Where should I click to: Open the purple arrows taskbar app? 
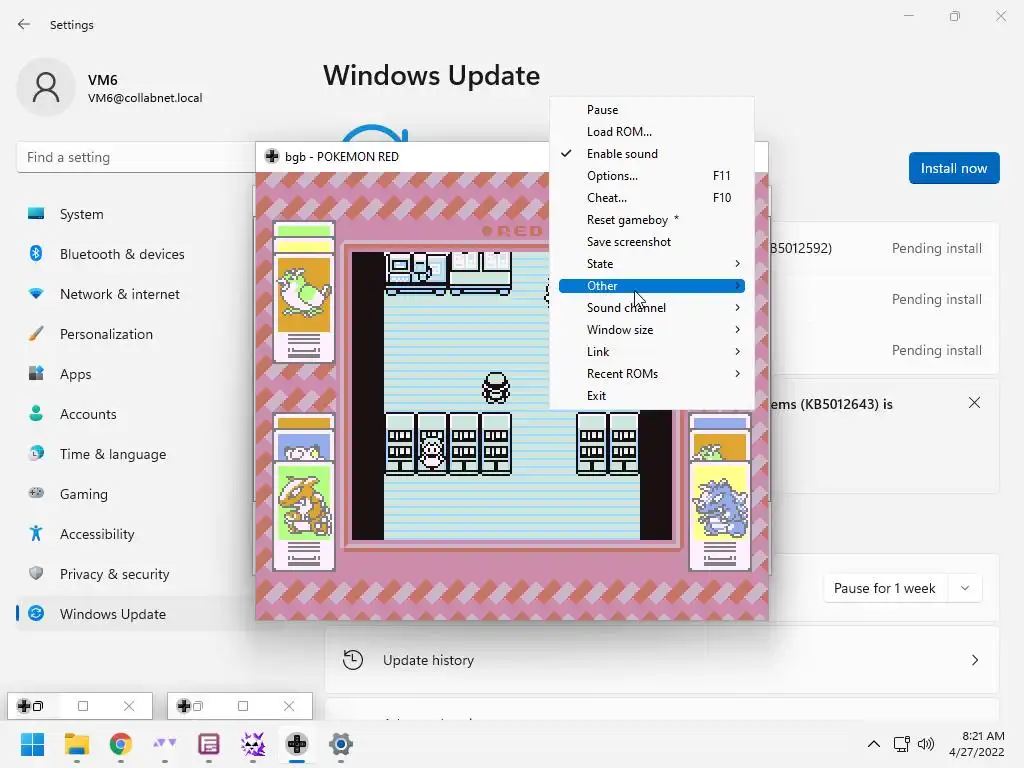tap(165, 744)
